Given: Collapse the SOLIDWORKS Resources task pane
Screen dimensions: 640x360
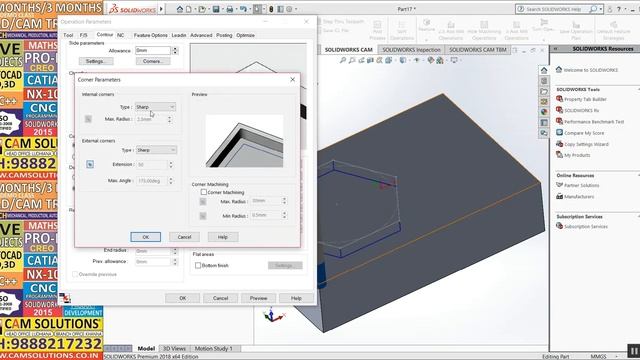Looking at the screenshot, I should (556, 49).
